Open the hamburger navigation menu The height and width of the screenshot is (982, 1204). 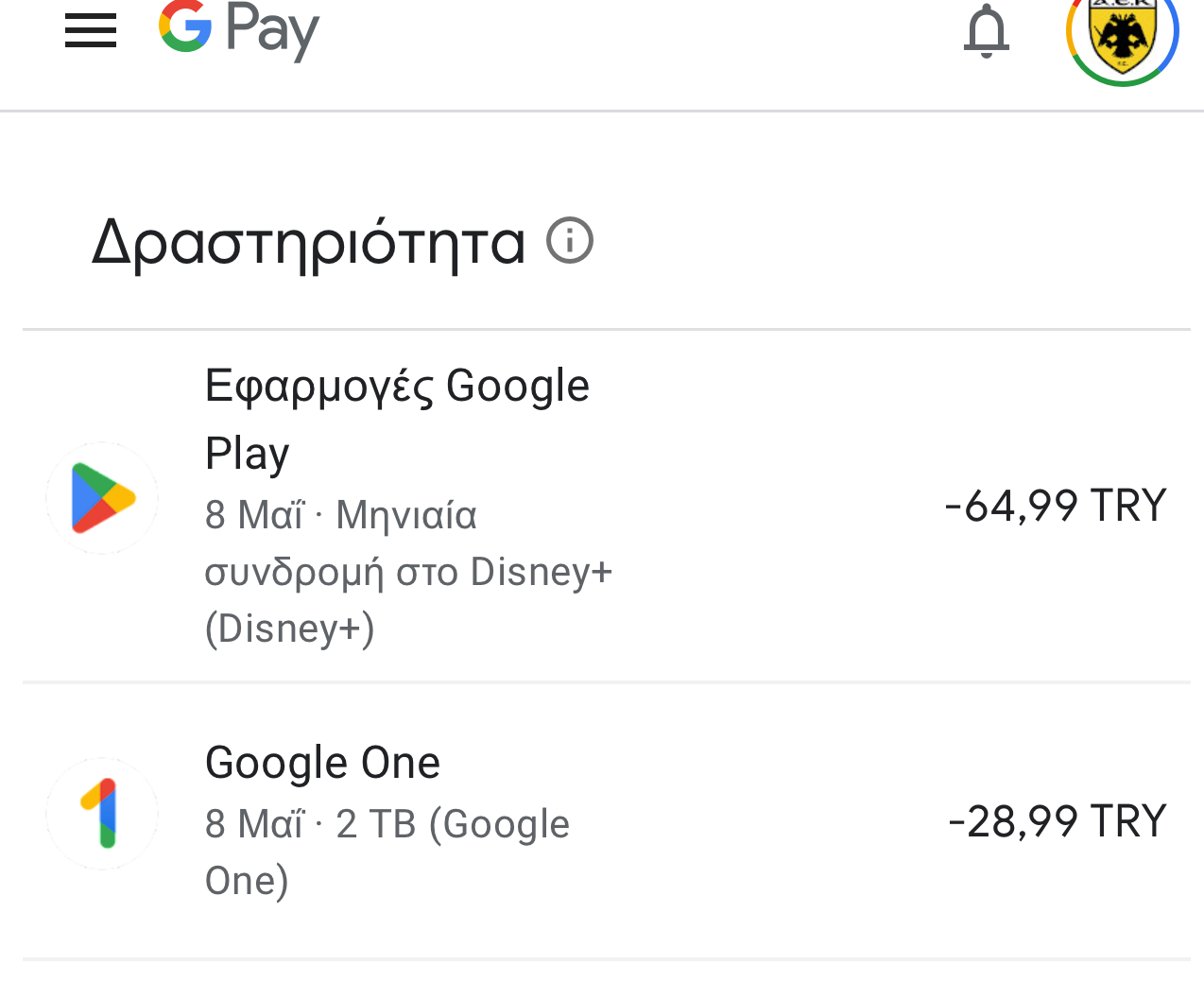point(91,31)
